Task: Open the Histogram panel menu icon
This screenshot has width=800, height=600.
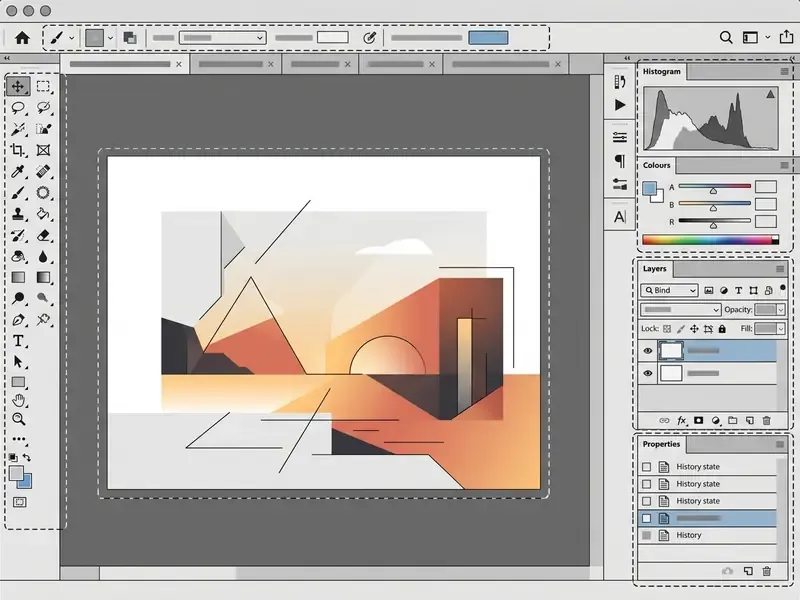Action: tap(785, 72)
